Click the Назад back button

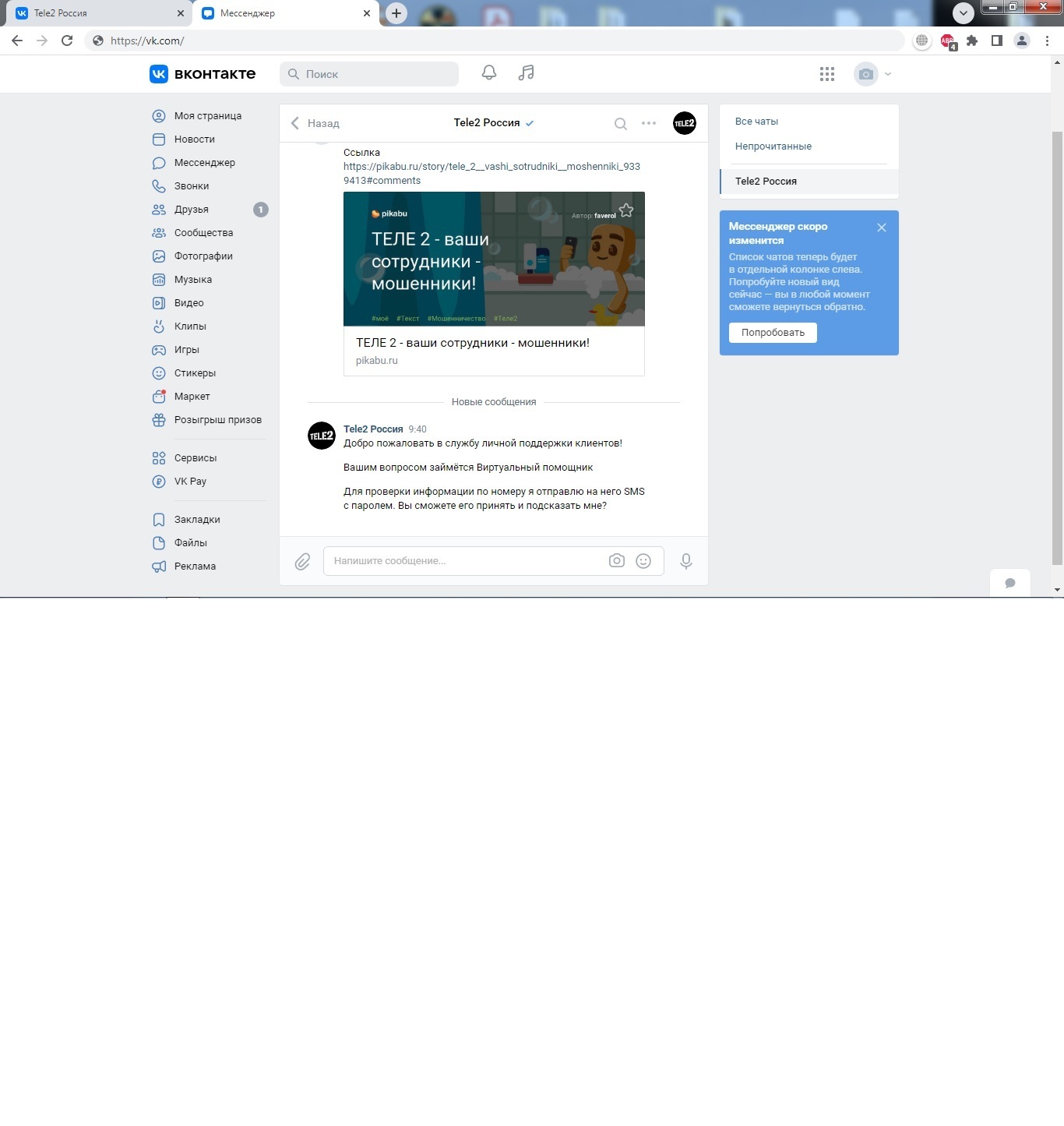315,123
